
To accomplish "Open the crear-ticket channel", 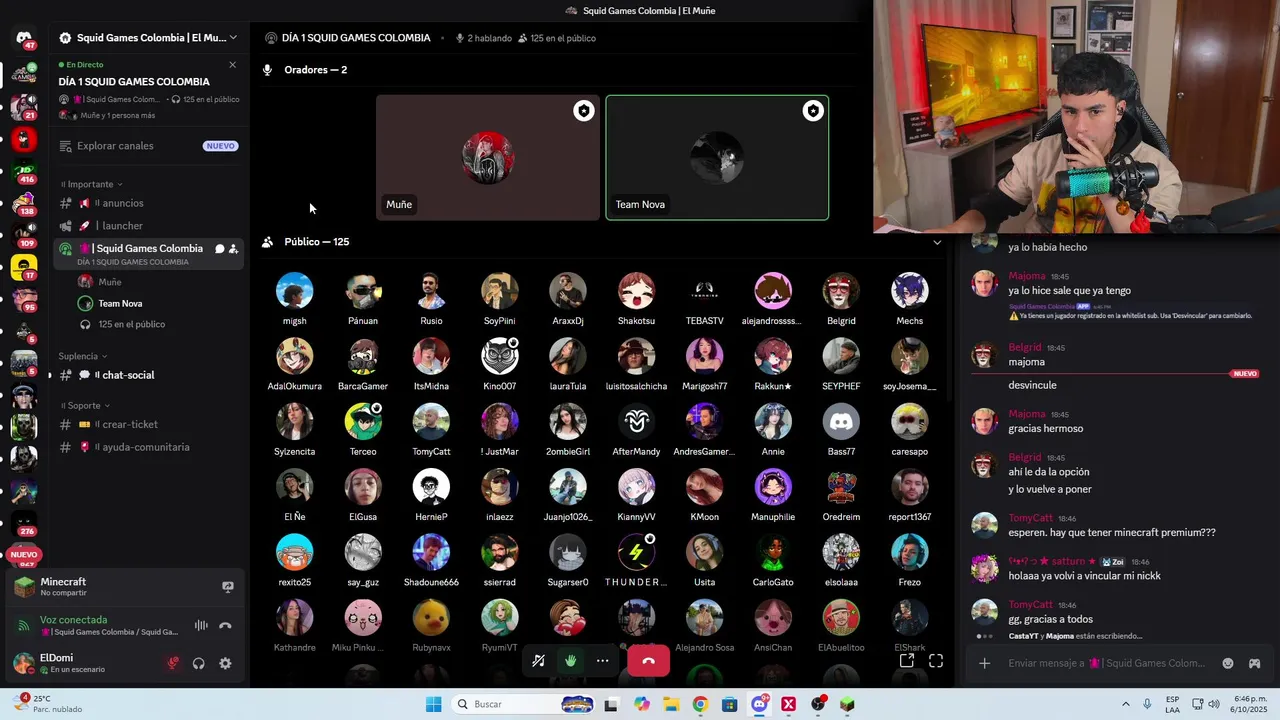I will click(x=148, y=424).
